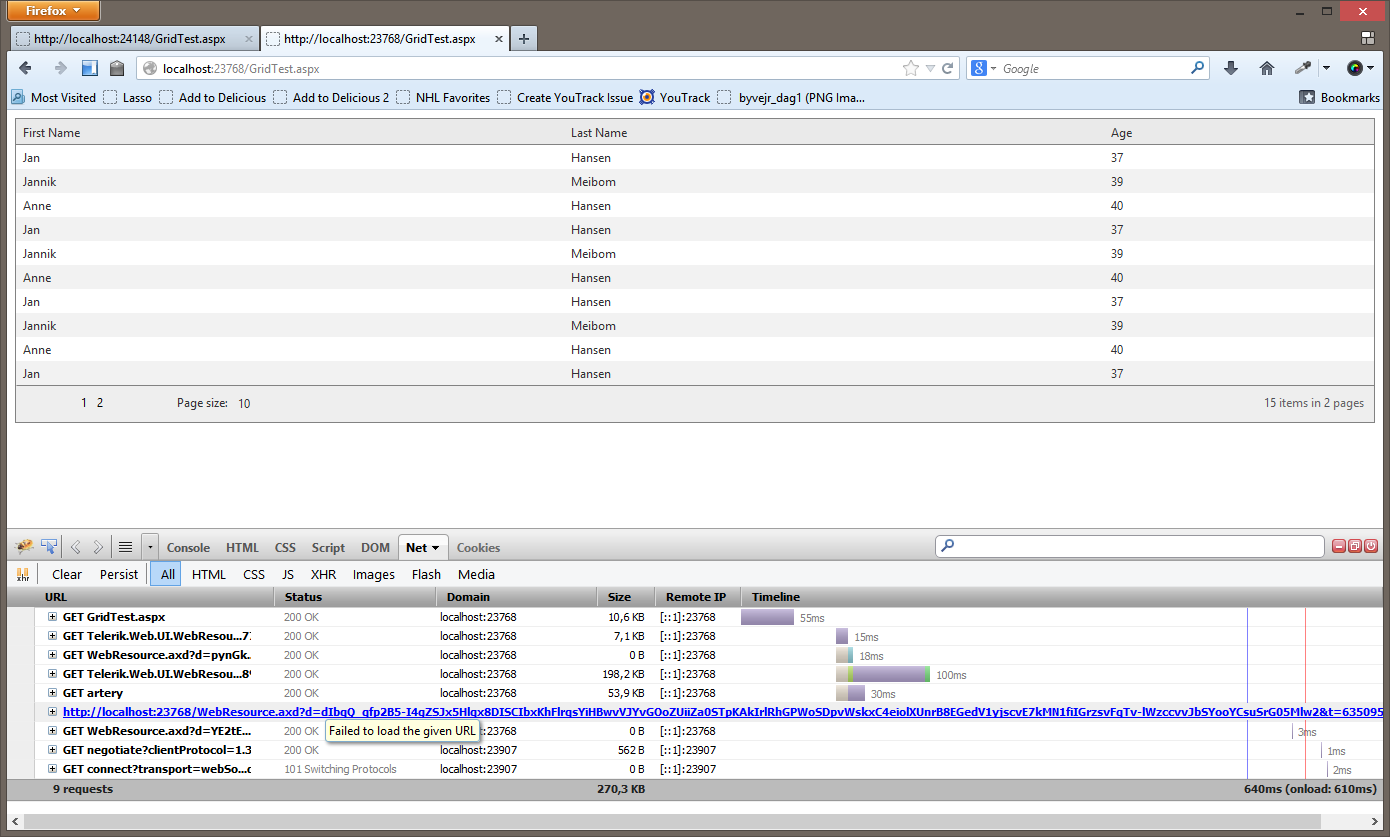The height and width of the screenshot is (837, 1390).
Task: Open a new tab with plus button
Action: point(524,39)
